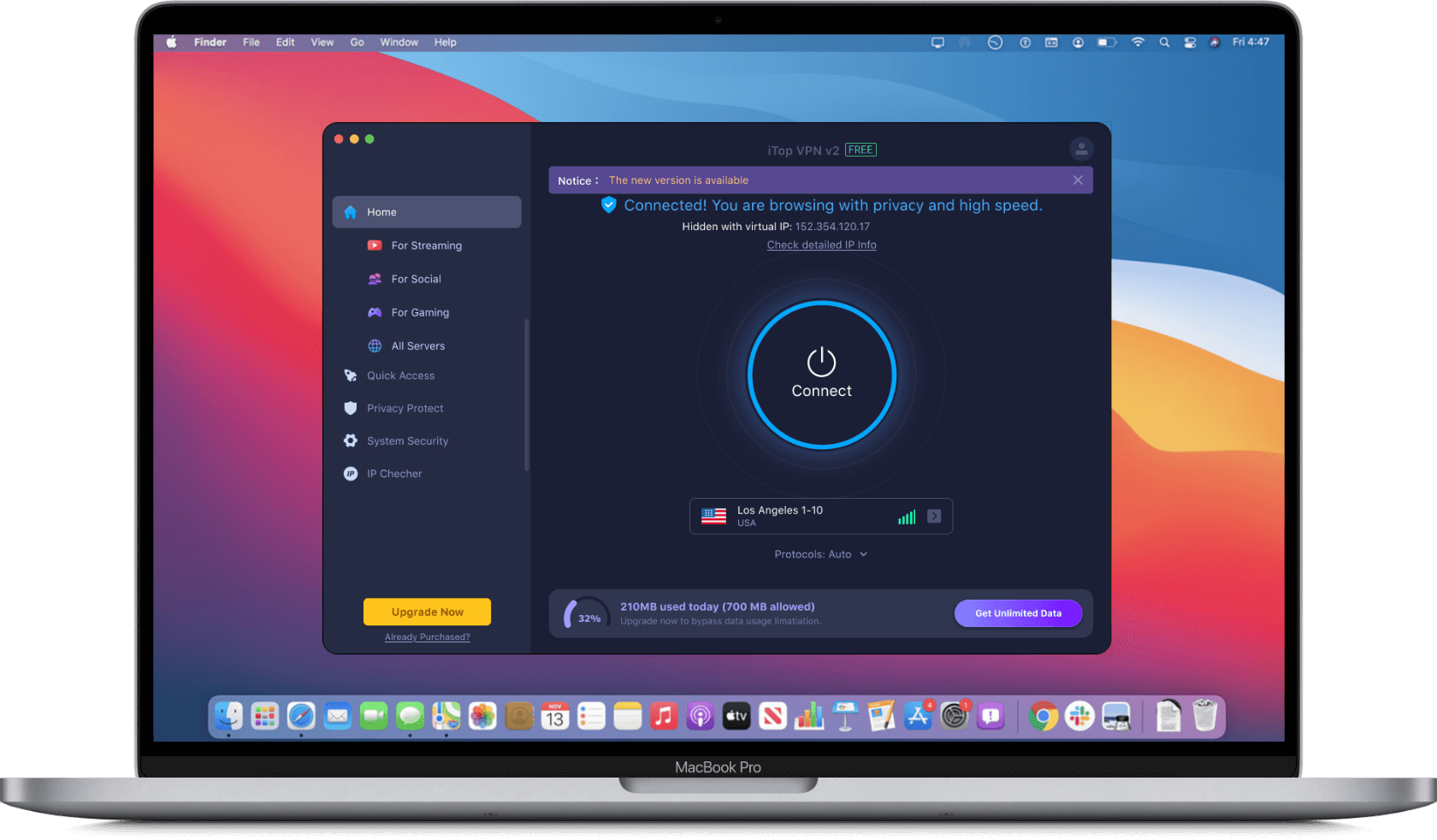Image resolution: width=1437 pixels, height=840 pixels.
Task: Click the Siri icon in menu bar
Action: click(x=1215, y=42)
